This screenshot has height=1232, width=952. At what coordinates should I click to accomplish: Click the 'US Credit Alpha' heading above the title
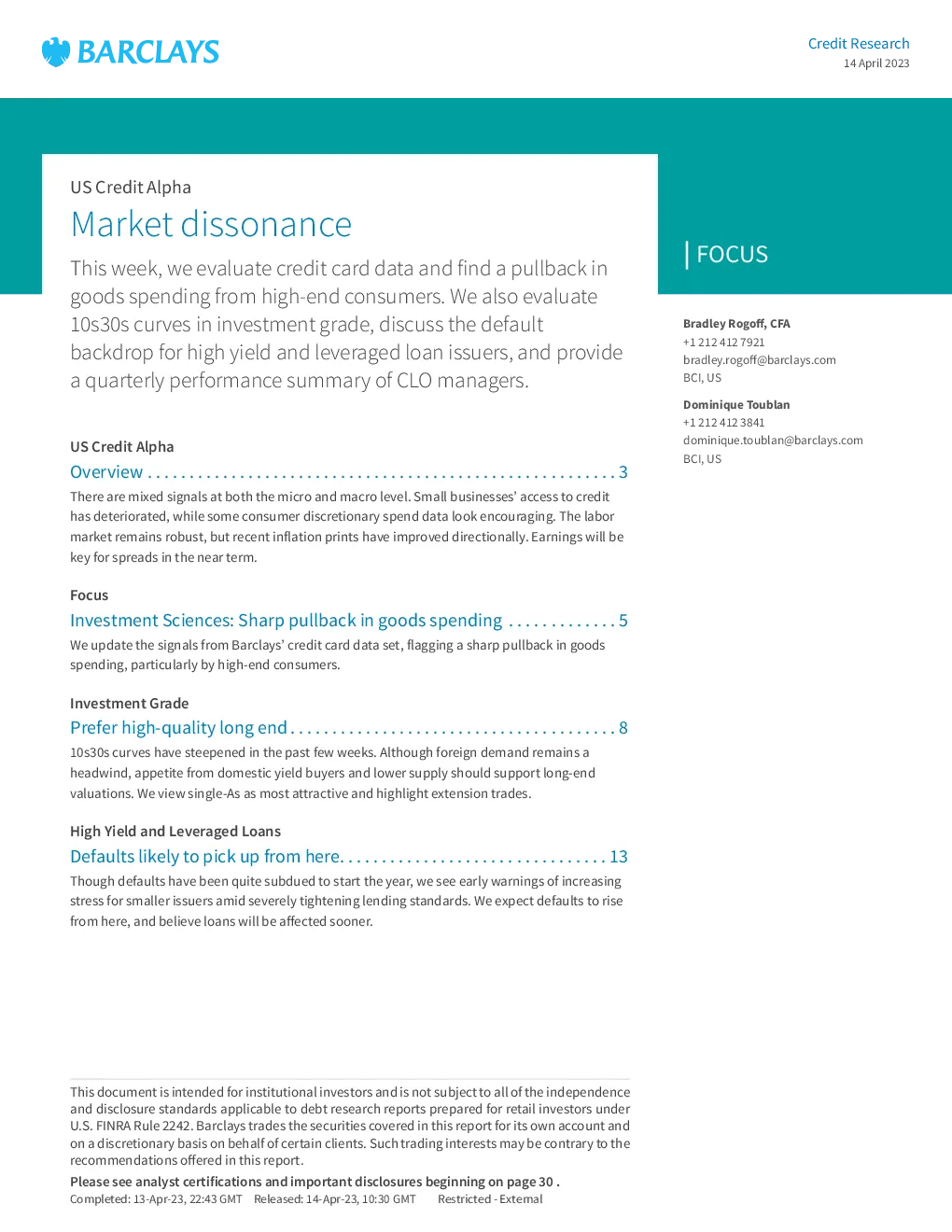pos(131,188)
